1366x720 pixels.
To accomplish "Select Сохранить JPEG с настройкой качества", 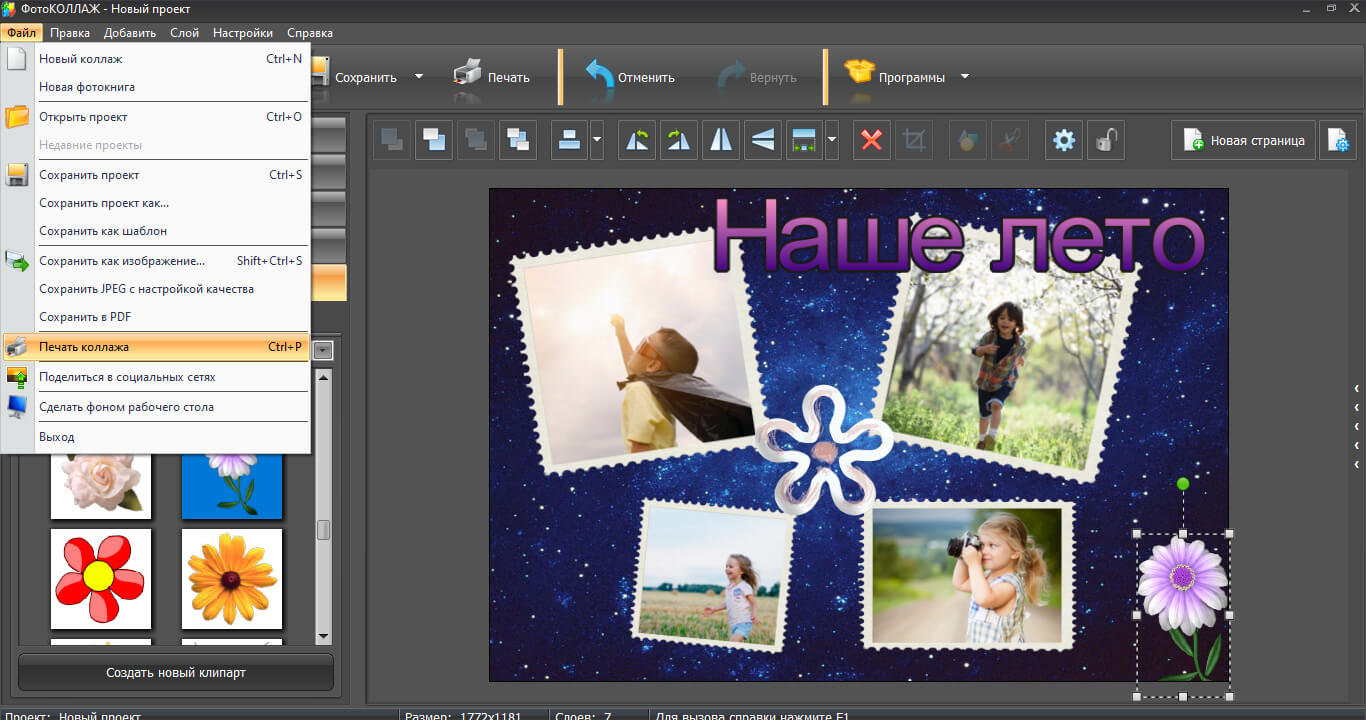I will 156,289.
